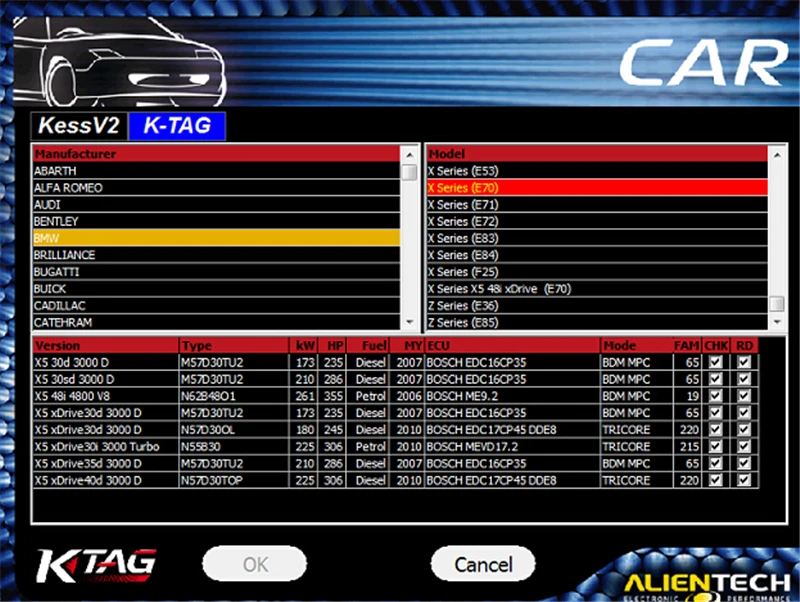Click the Mode column header
This screenshot has width=800, height=602.
(636, 345)
